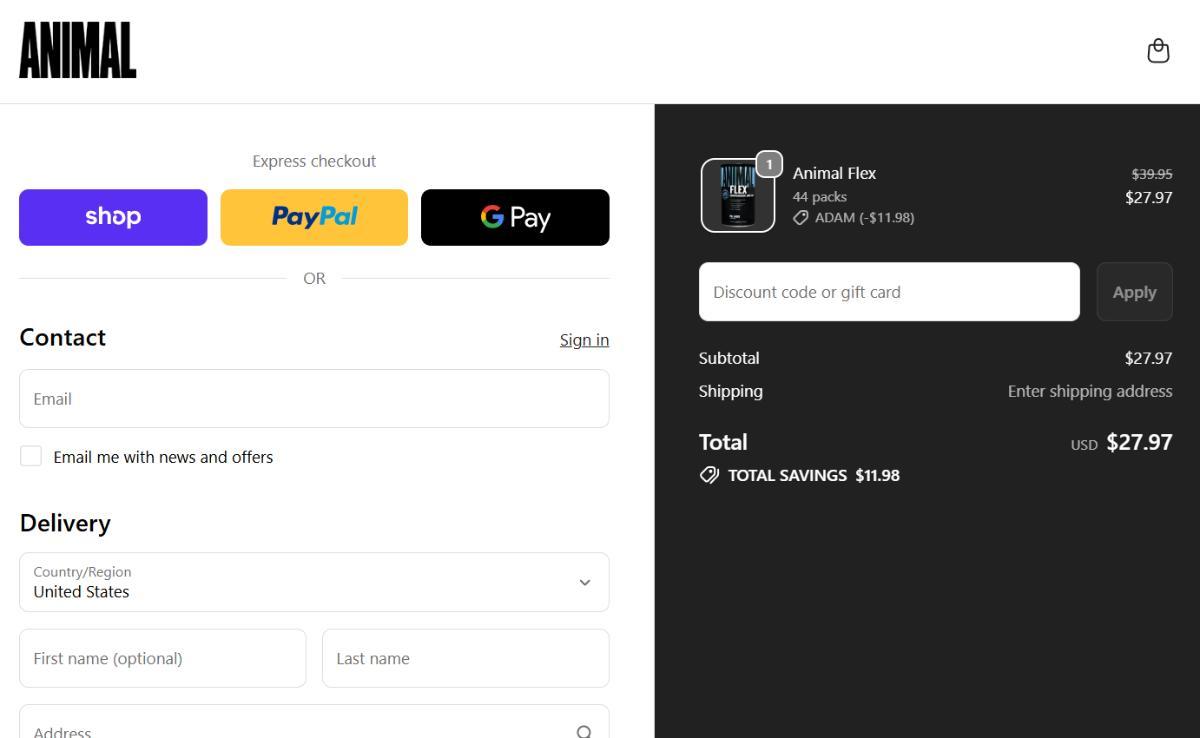Click the Discount code or gift card field
The width and height of the screenshot is (1200, 738).
tap(889, 292)
